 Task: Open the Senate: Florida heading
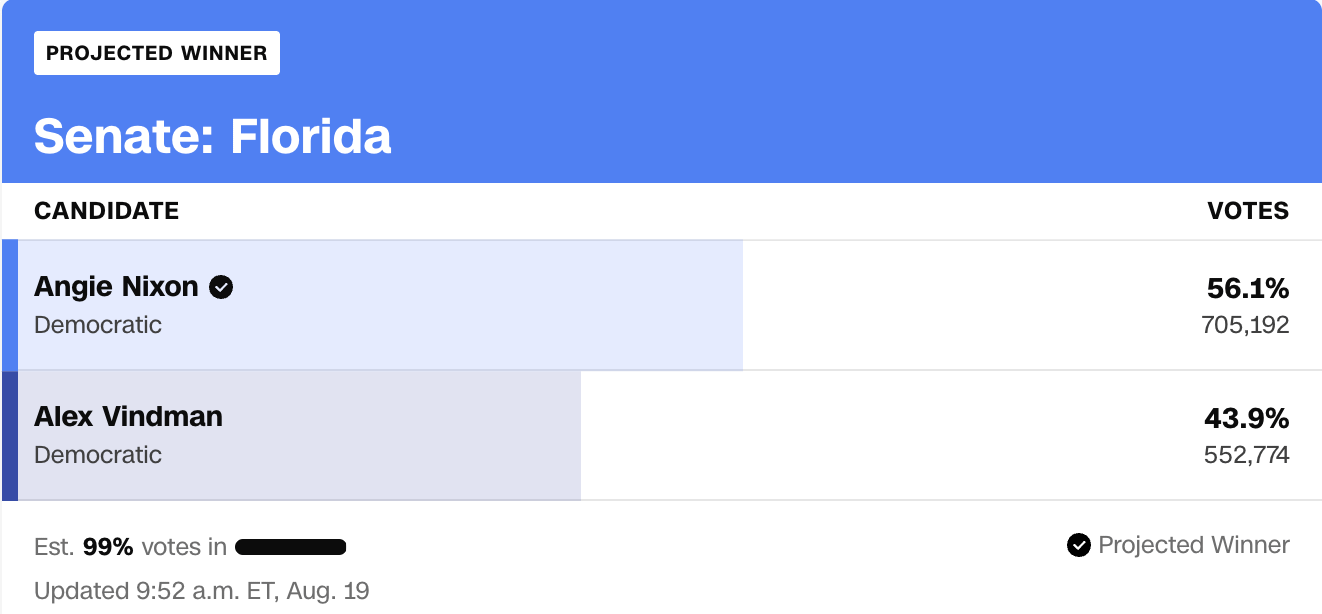[x=213, y=136]
